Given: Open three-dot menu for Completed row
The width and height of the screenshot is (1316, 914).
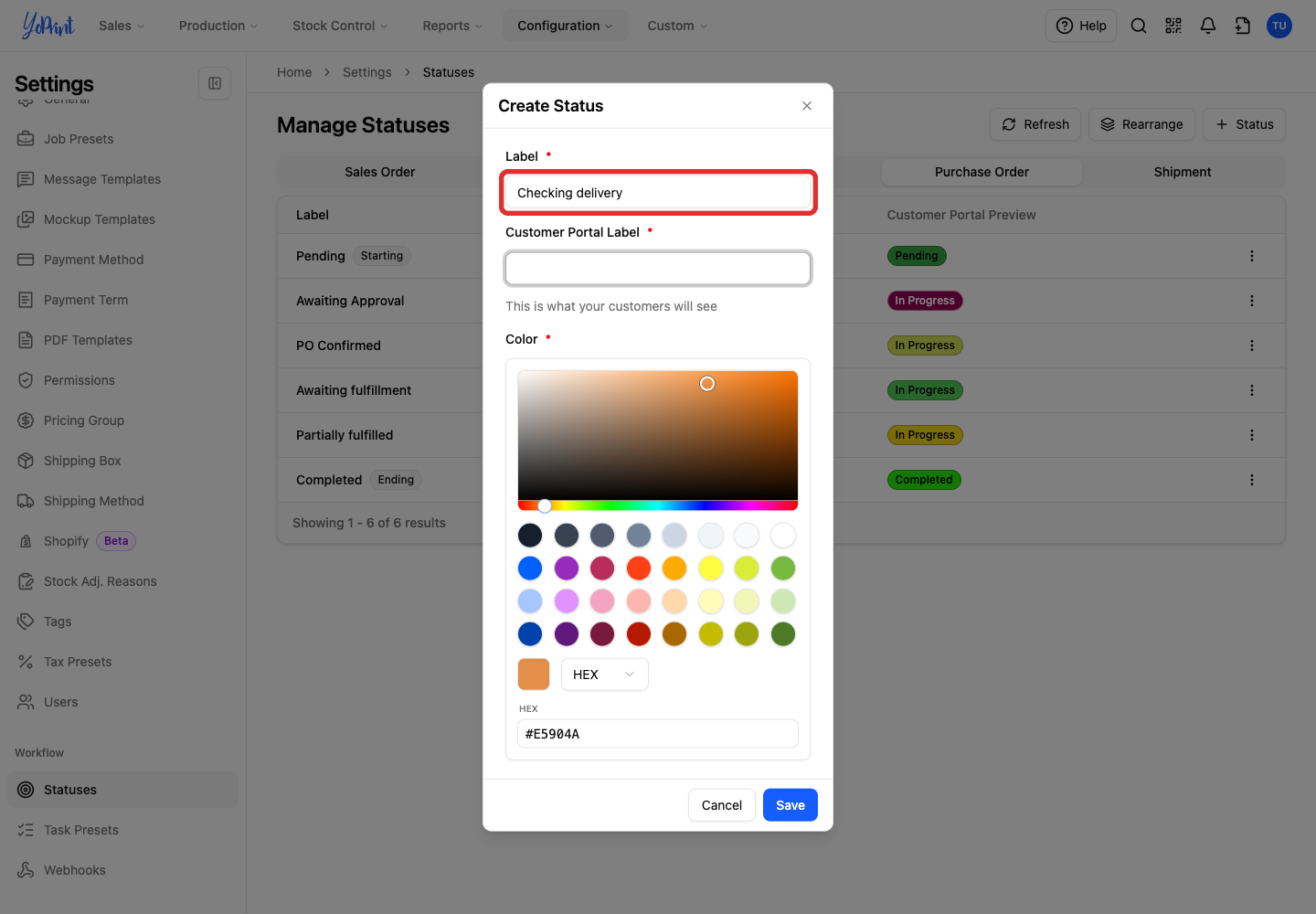Looking at the screenshot, I should [x=1252, y=480].
